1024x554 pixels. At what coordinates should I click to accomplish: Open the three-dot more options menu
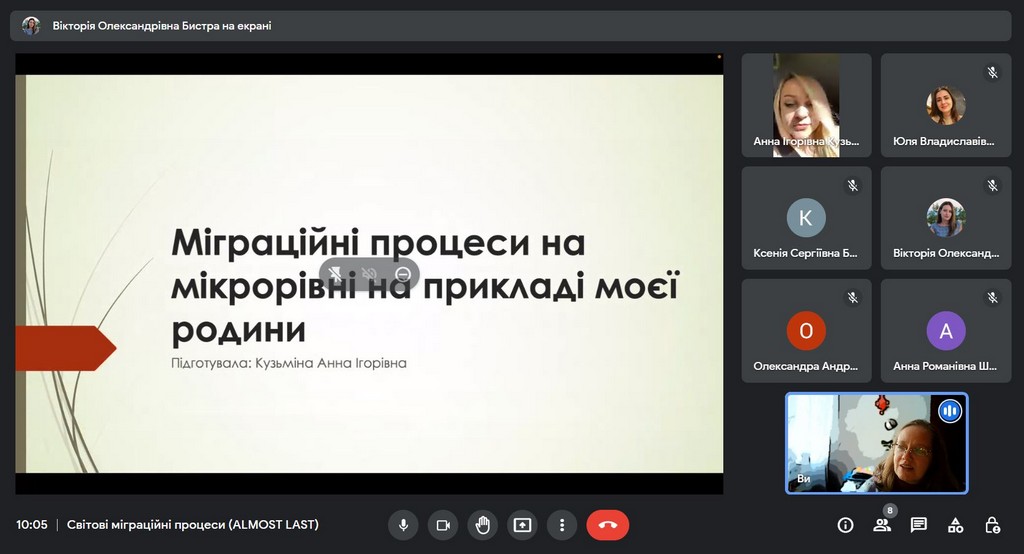(x=562, y=525)
